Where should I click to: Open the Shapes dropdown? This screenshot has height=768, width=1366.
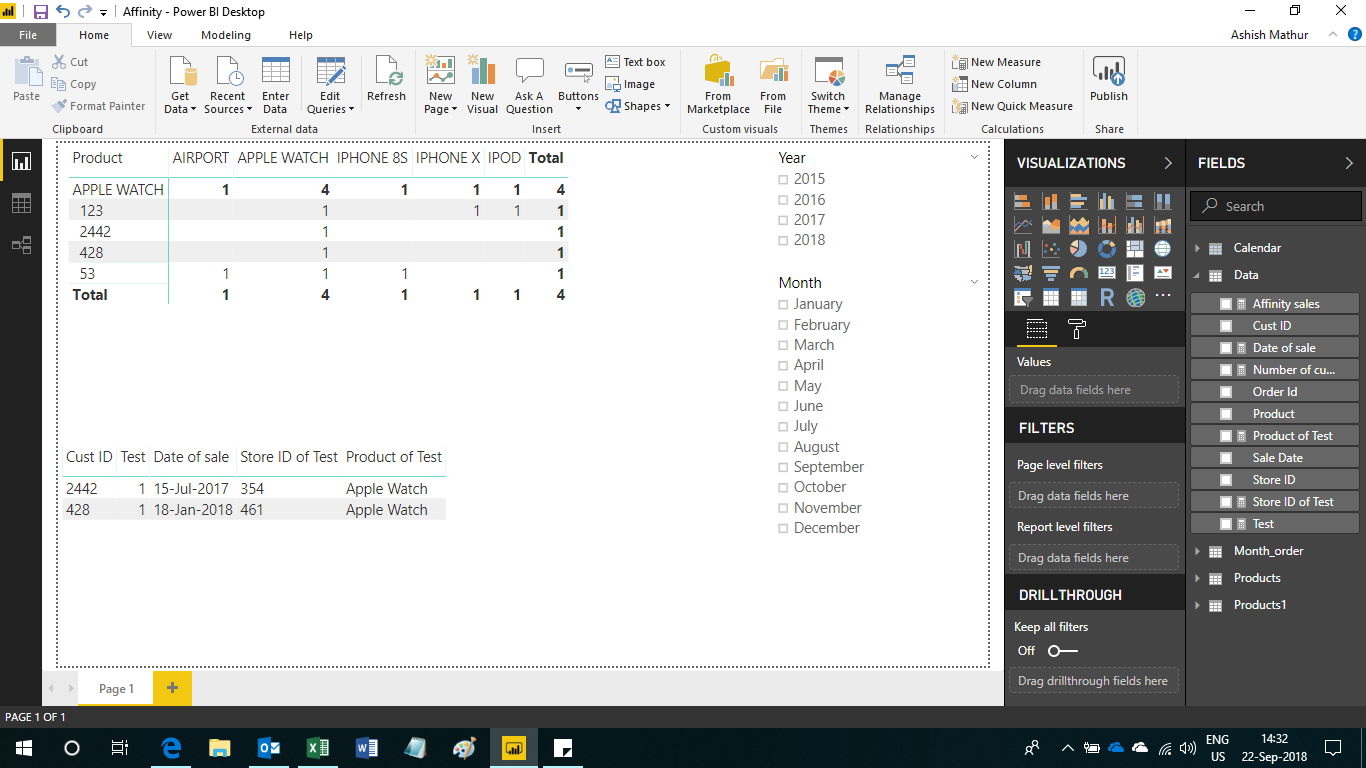coord(638,106)
